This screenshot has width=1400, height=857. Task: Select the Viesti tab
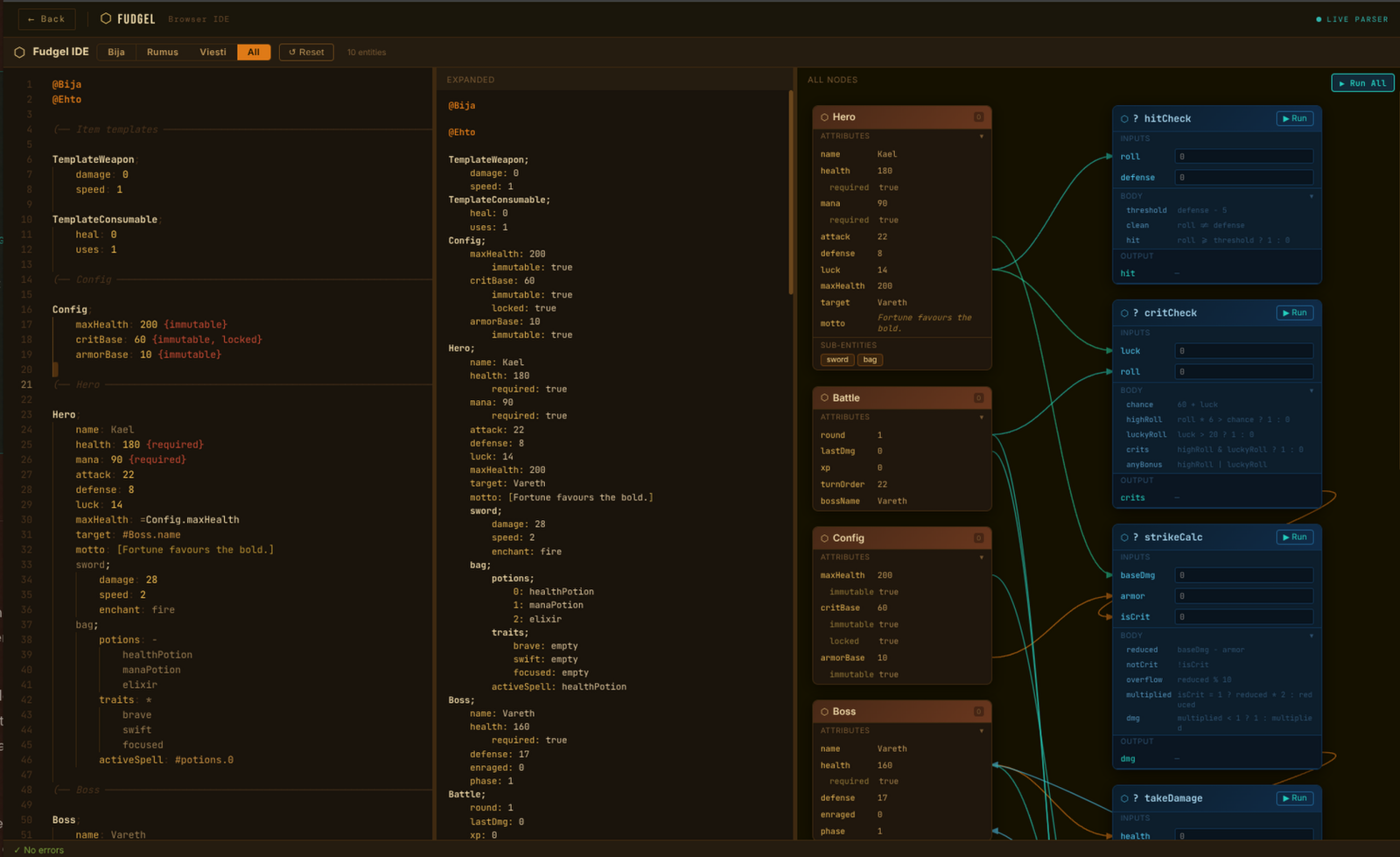[x=213, y=53]
